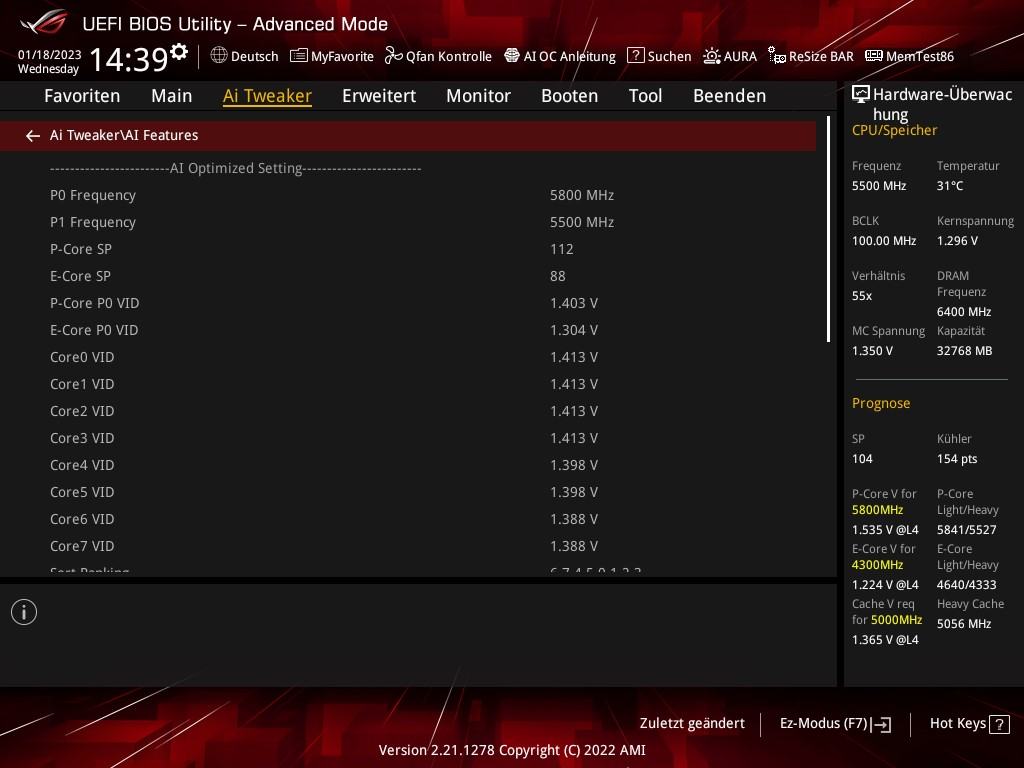Click Zuletzt geändert button
This screenshot has height=768, width=1024.
click(692, 724)
